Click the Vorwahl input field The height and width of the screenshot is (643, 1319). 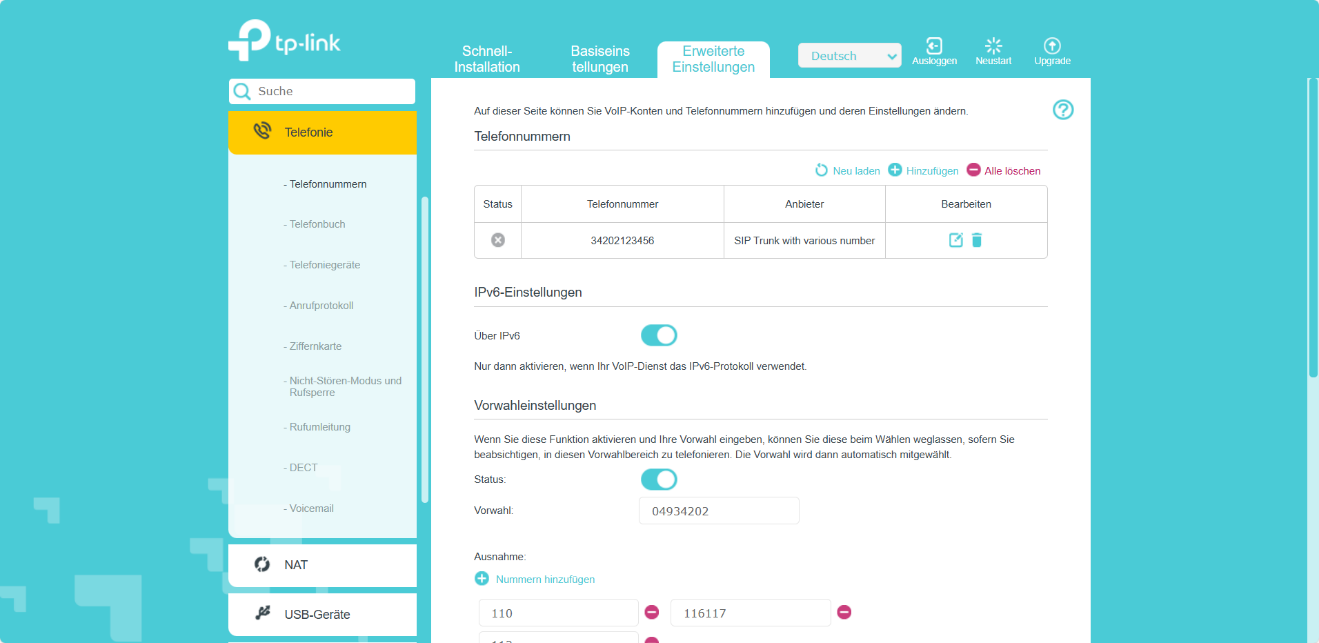(719, 511)
